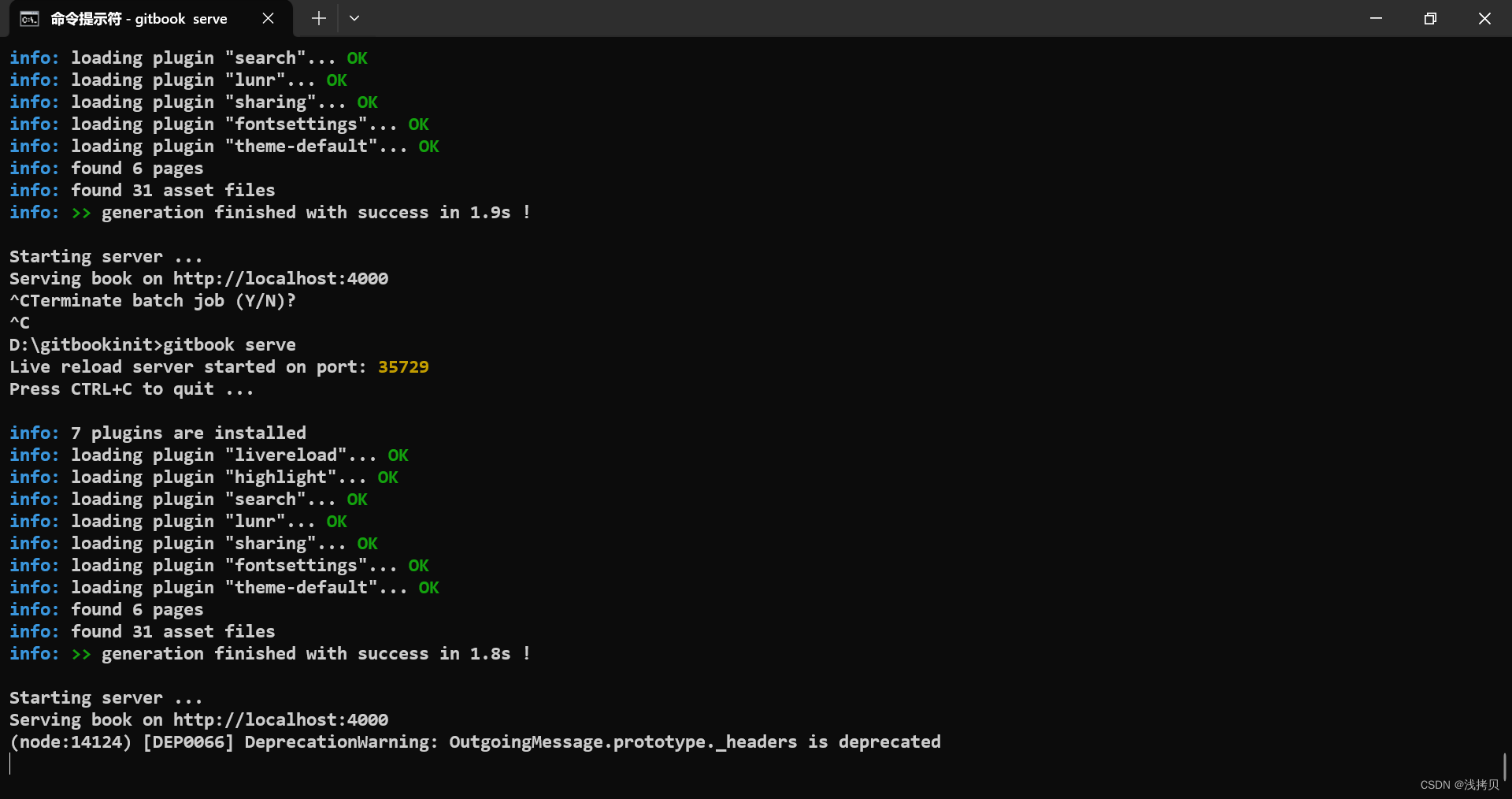The height and width of the screenshot is (799, 1512).
Task: Click the loading plugin "livereload" line
Action: pos(209,455)
